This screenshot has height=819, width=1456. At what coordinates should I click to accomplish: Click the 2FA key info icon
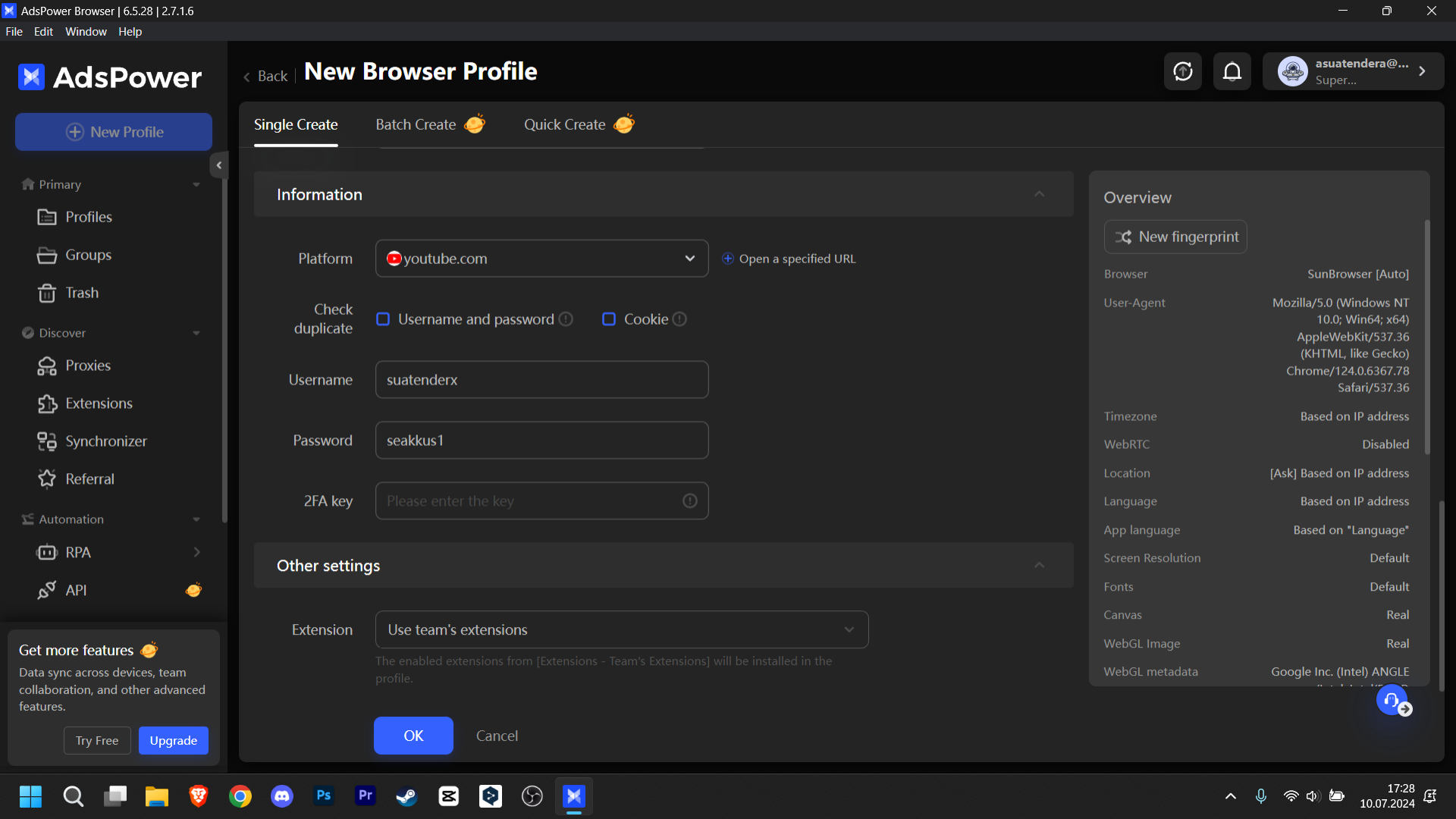click(690, 500)
